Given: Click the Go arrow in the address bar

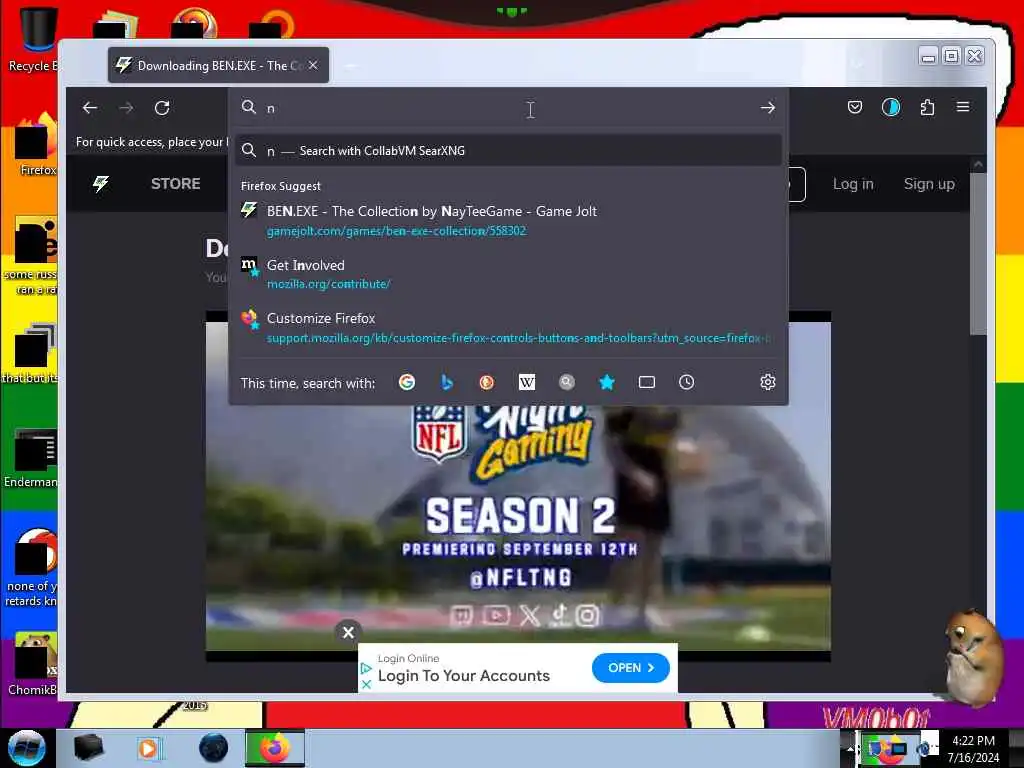Looking at the screenshot, I should tap(767, 108).
